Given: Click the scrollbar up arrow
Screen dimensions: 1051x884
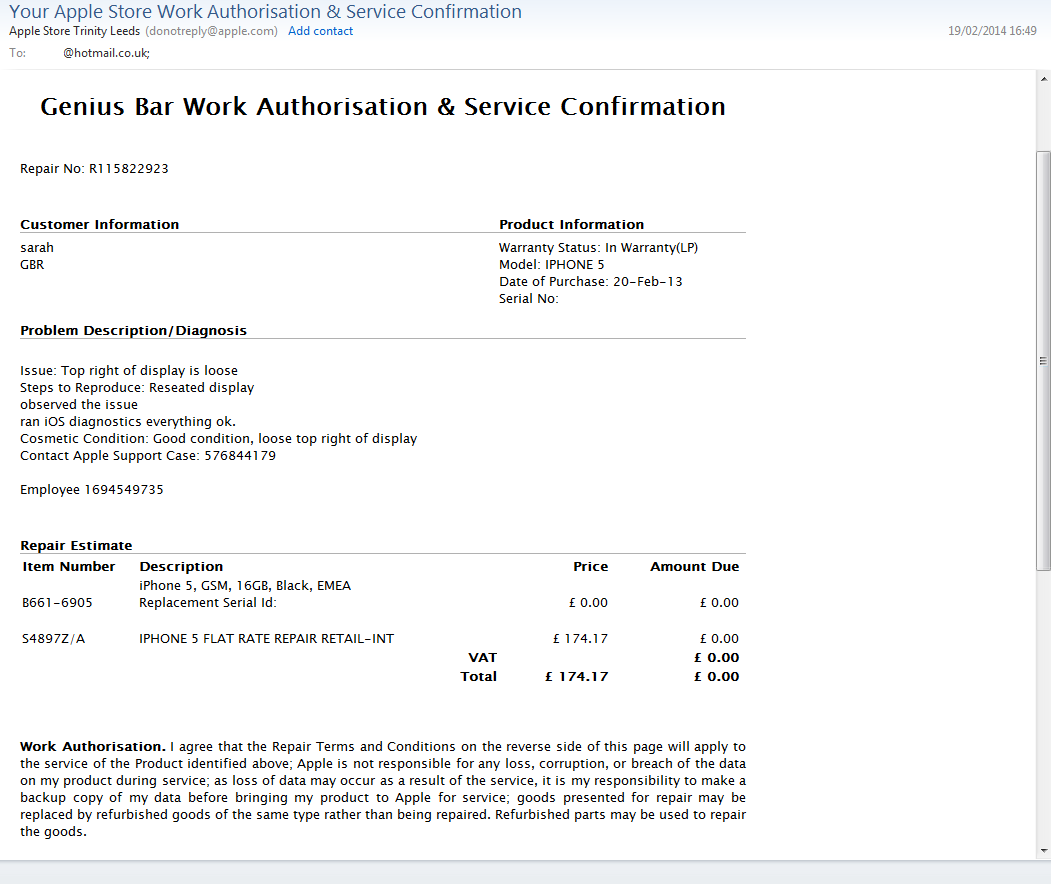Looking at the screenshot, I should click(1044, 79).
